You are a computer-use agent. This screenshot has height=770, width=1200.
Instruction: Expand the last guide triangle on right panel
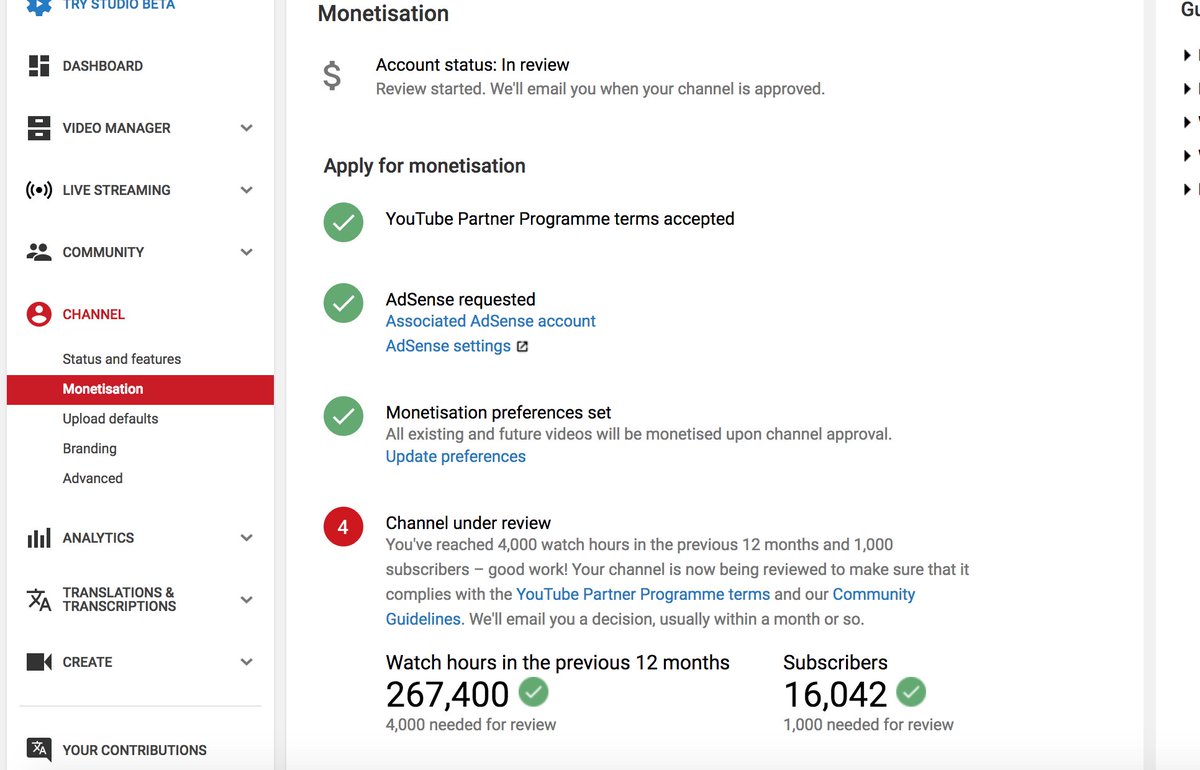pos(1187,189)
